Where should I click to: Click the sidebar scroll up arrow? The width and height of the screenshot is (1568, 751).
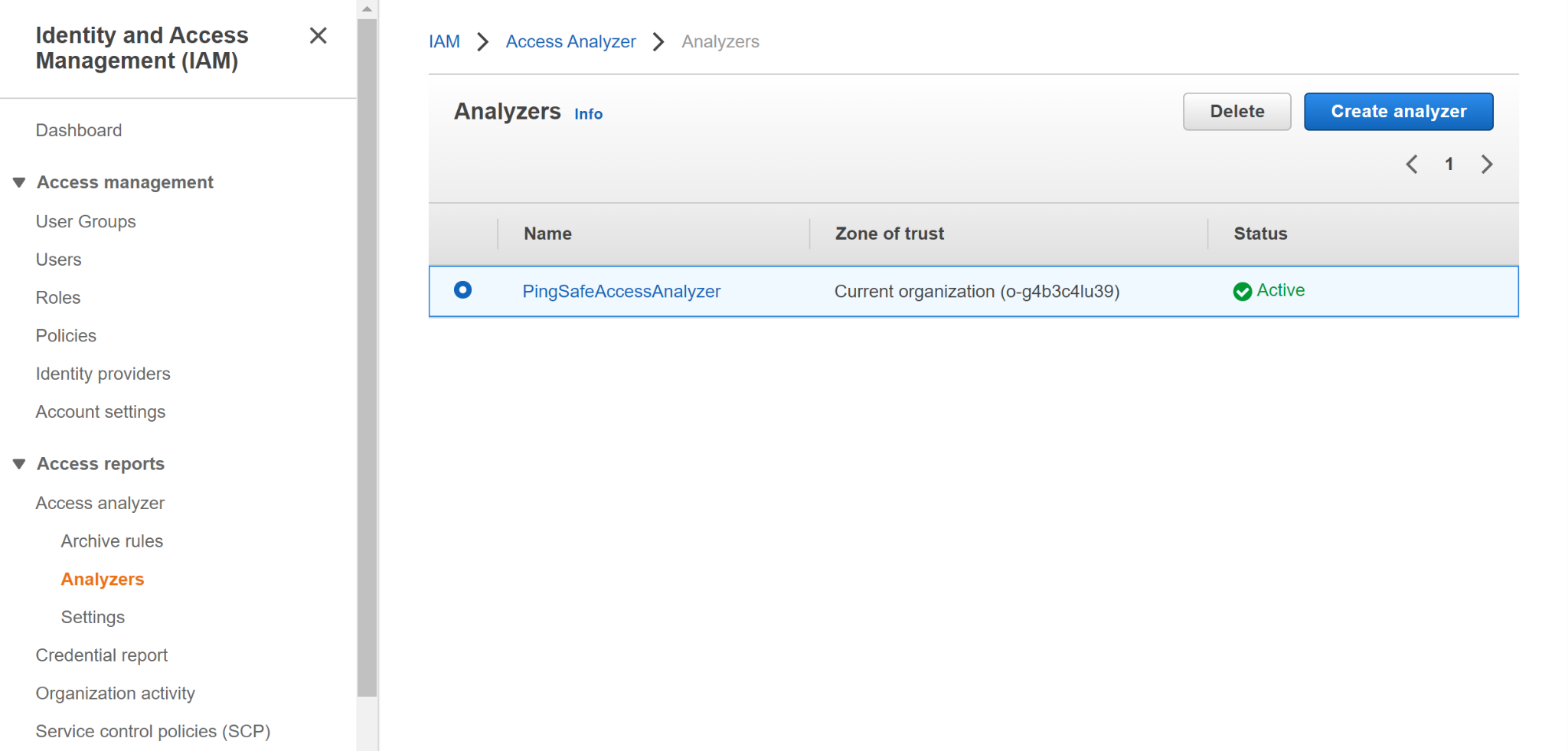tap(367, 9)
